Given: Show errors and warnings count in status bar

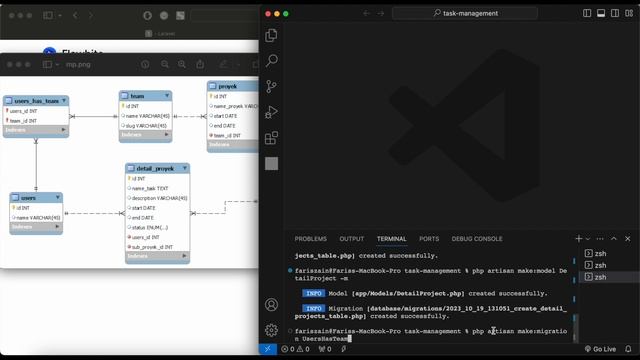Looking at the screenshot, I should [x=295, y=349].
